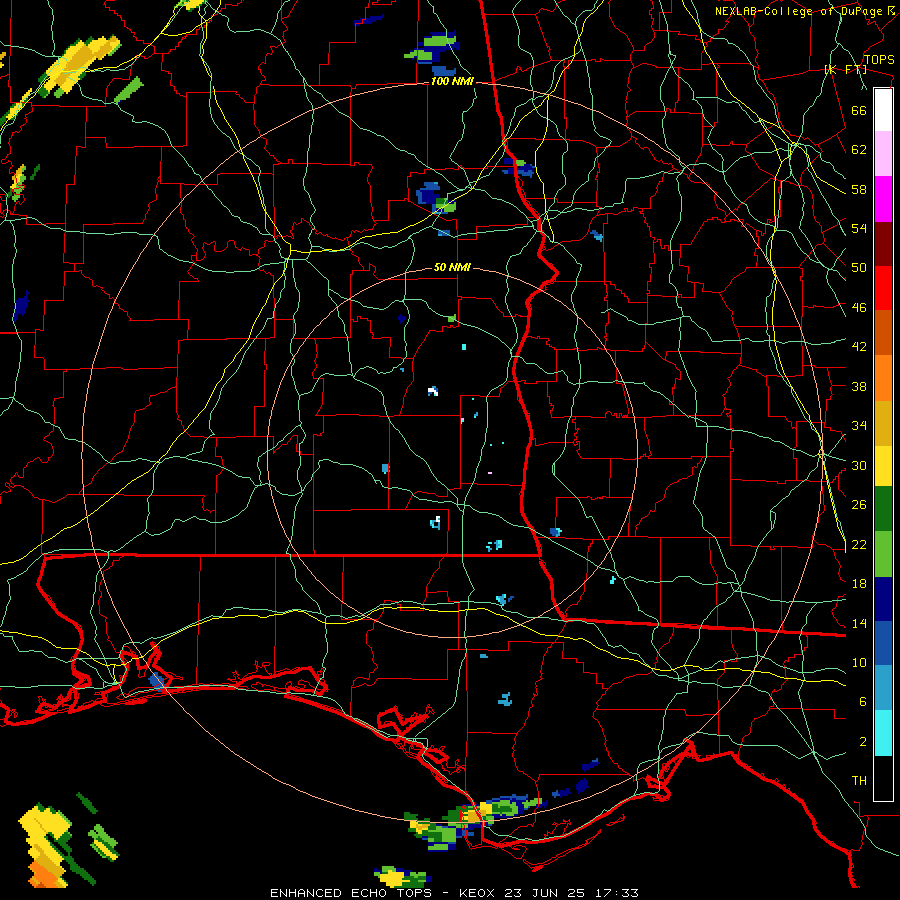Click the legend value 30

(859, 465)
